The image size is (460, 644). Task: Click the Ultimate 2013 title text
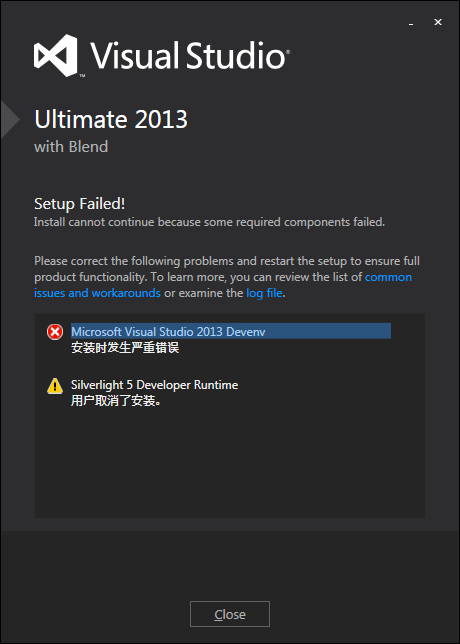(111, 120)
